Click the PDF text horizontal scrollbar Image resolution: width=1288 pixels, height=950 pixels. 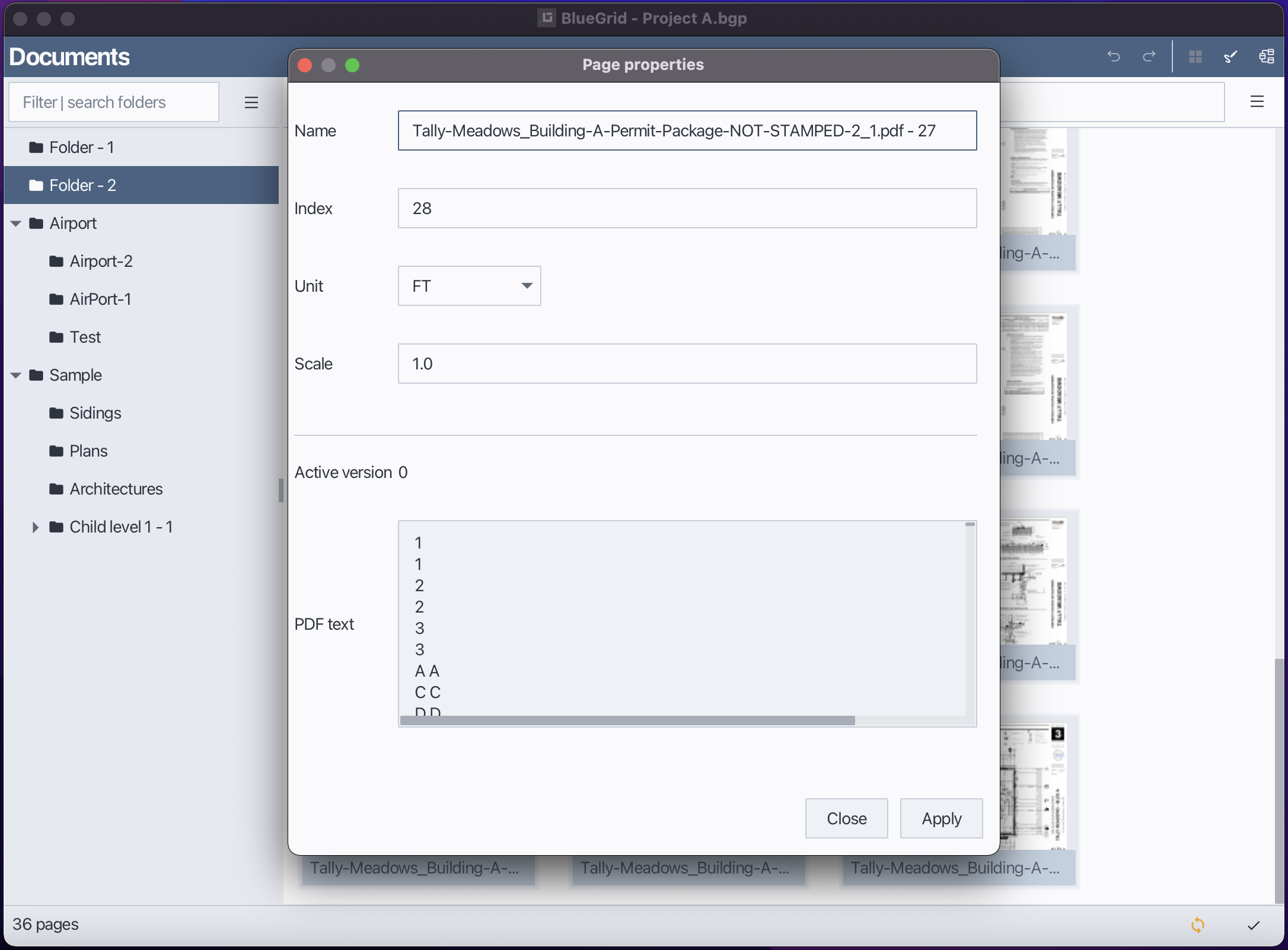(x=627, y=720)
